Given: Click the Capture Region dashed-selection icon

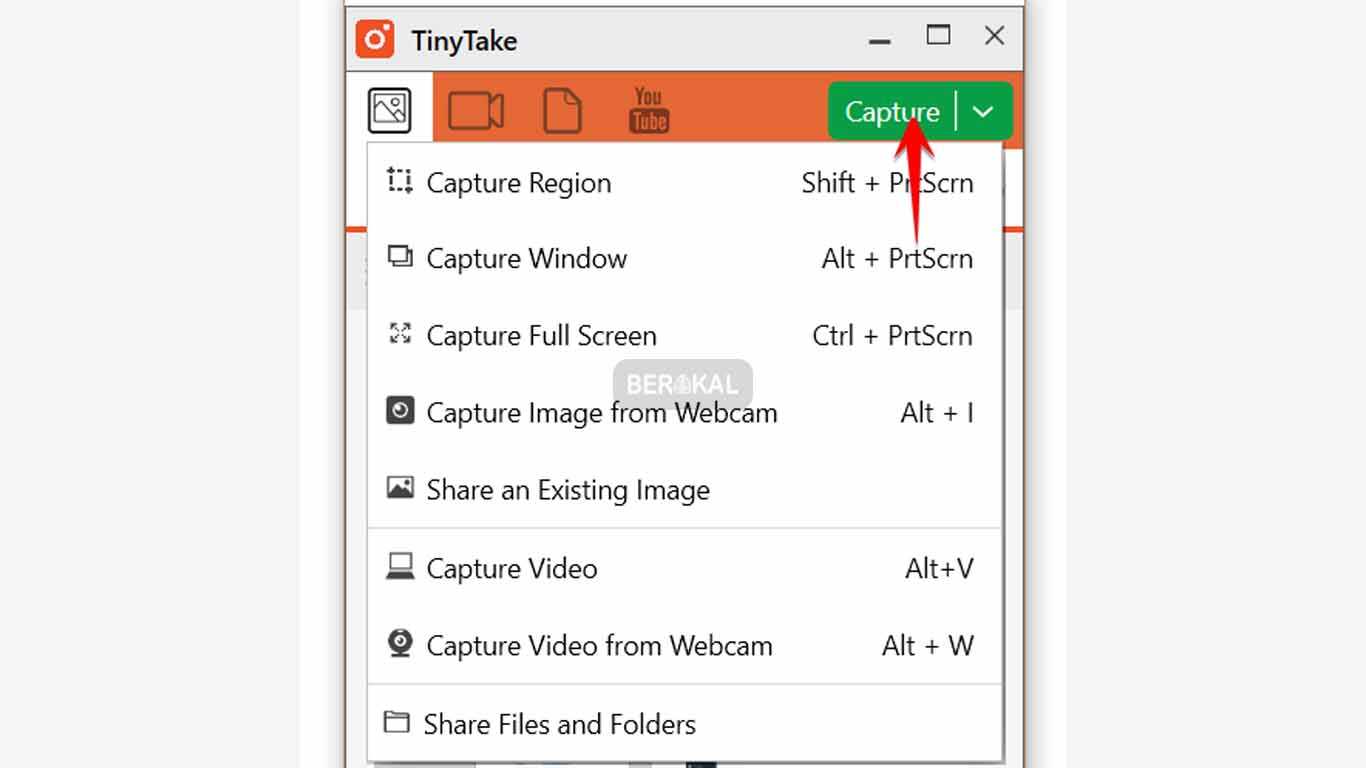Looking at the screenshot, I should [x=399, y=182].
